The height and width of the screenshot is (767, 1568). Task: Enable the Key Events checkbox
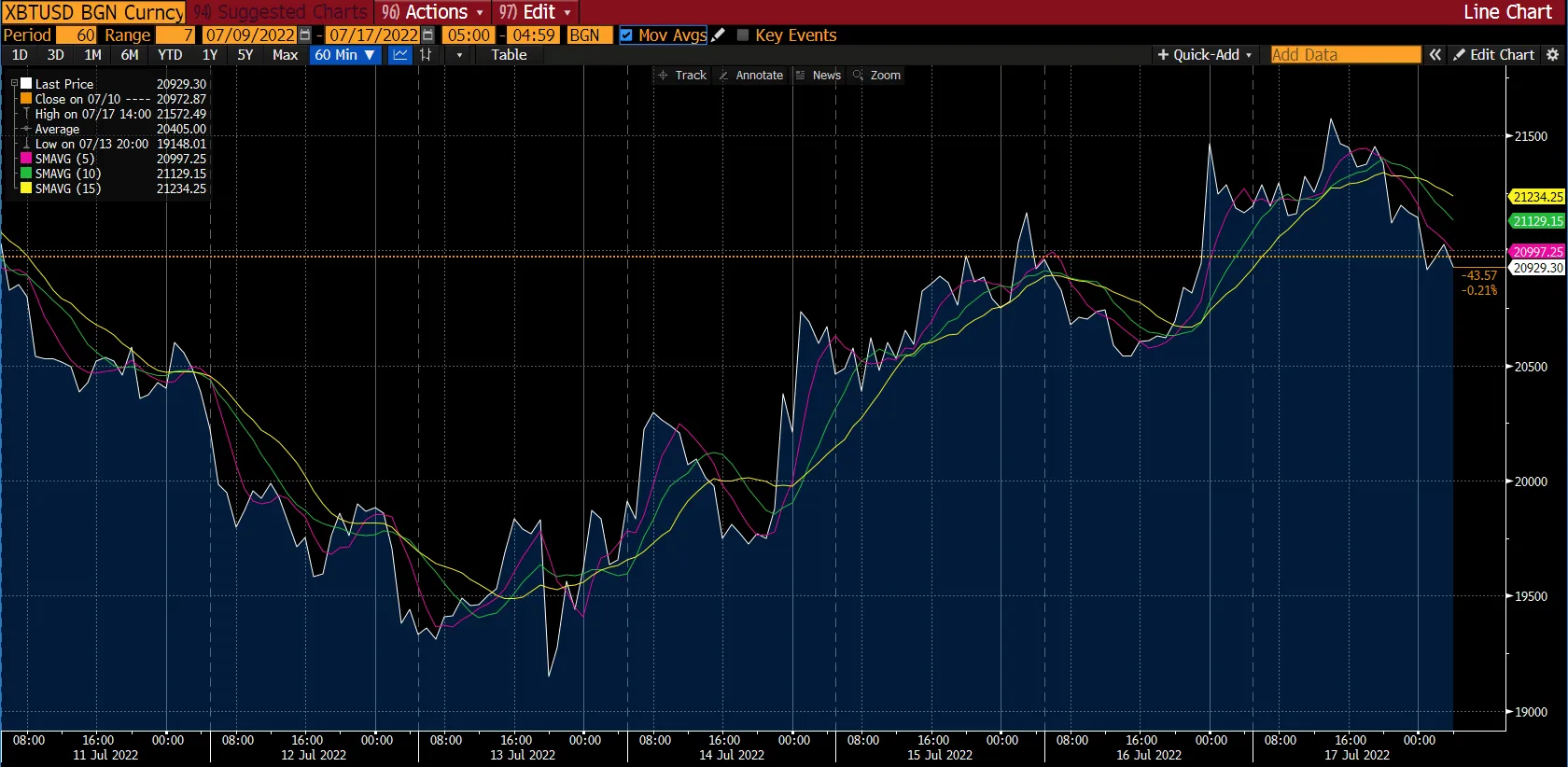[743, 35]
